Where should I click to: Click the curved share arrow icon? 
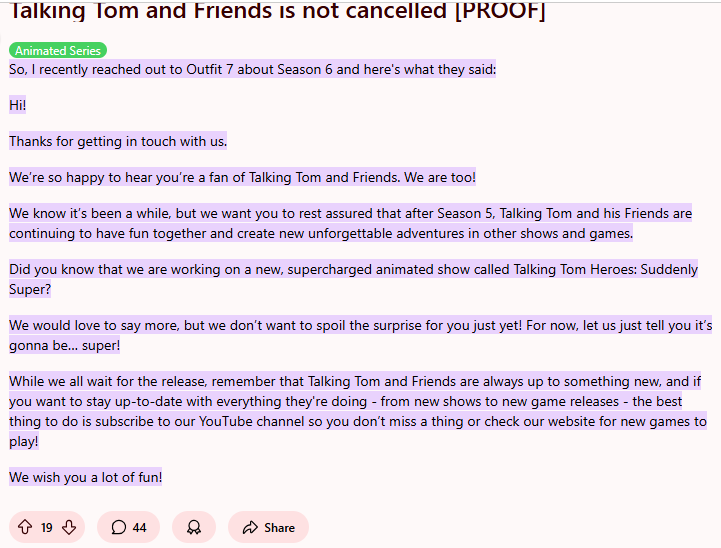click(x=250, y=527)
